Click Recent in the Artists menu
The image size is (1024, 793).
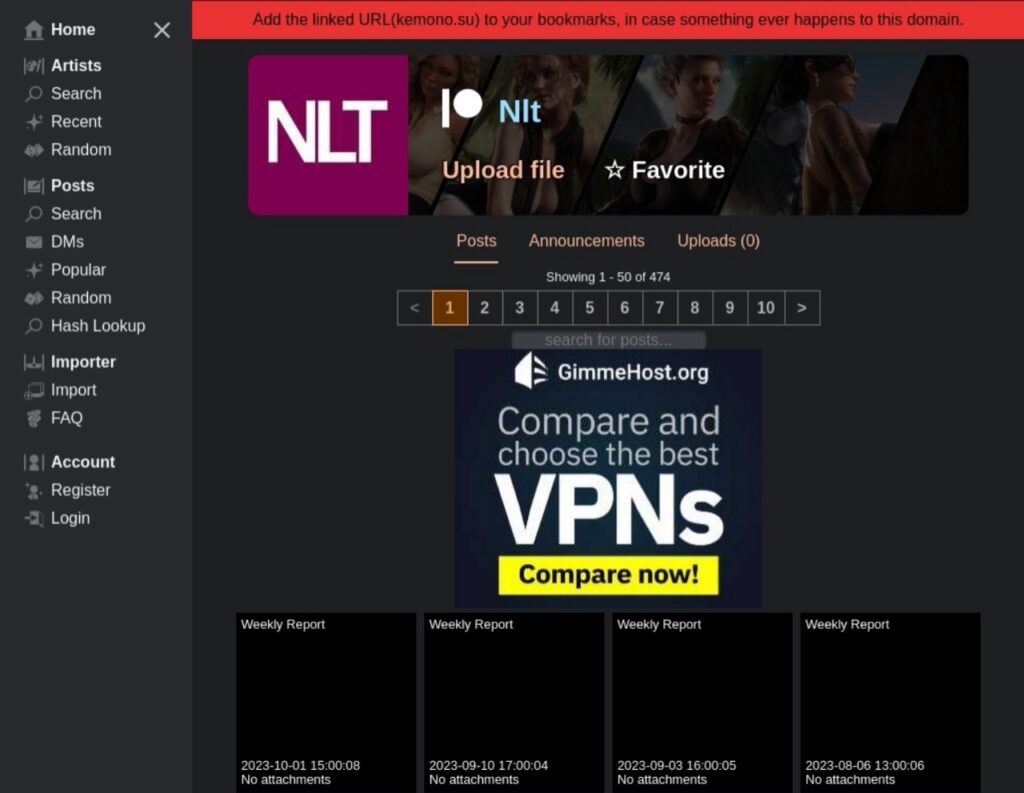point(76,122)
